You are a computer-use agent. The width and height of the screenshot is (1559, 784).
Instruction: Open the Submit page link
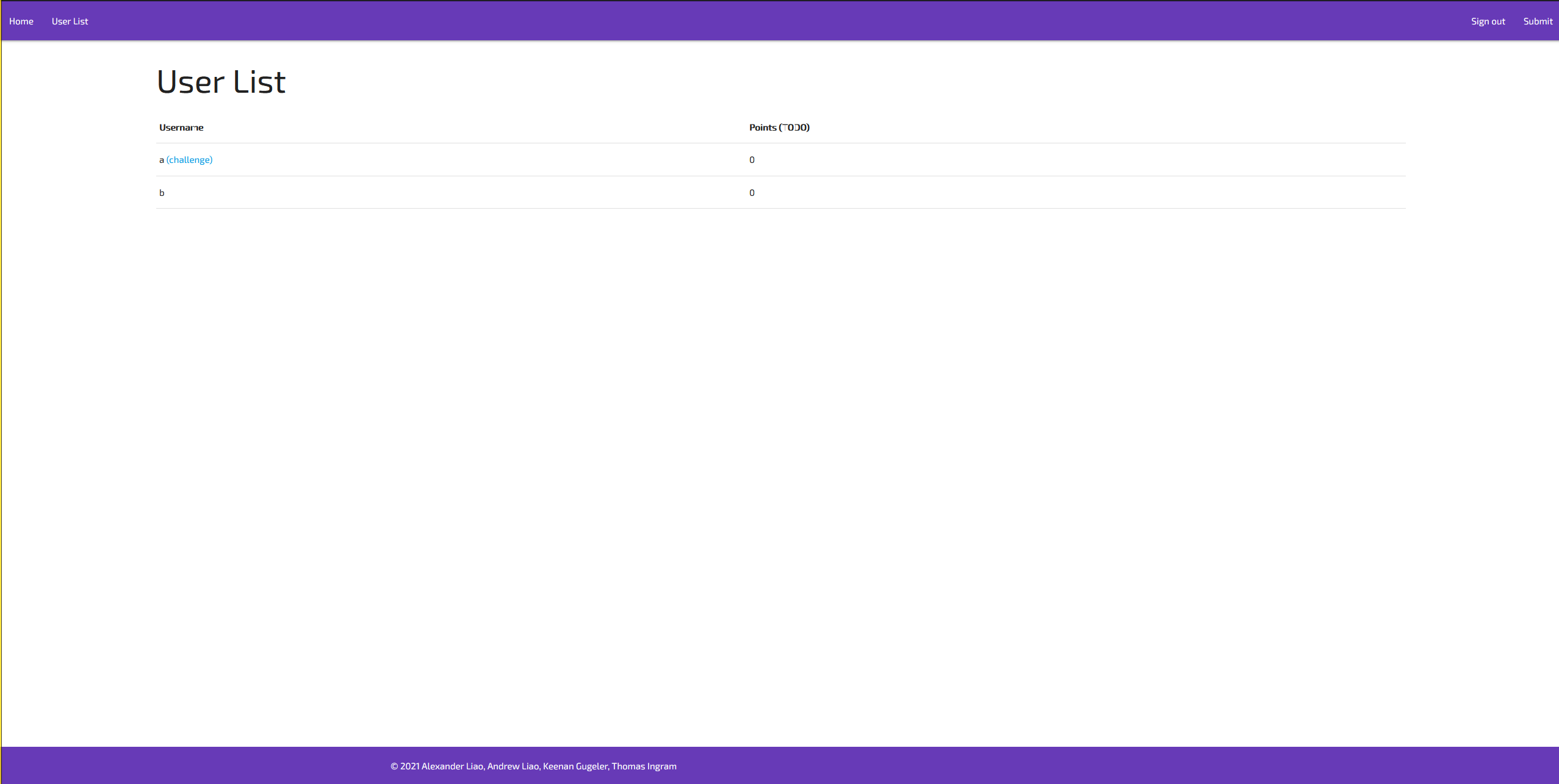(x=1538, y=21)
